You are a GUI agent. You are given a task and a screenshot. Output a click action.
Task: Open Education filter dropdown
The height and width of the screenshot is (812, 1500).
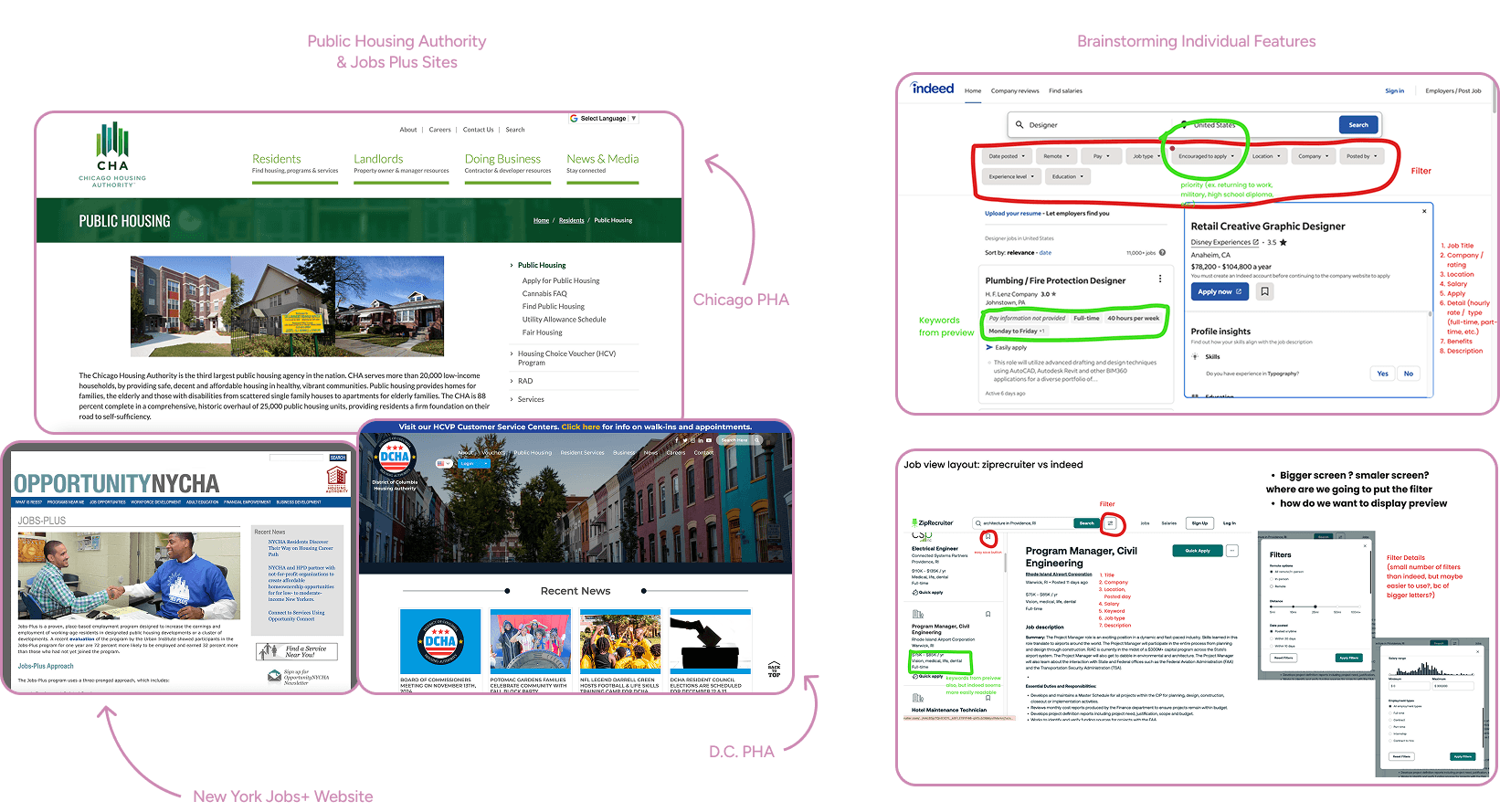pyautogui.click(x=1068, y=176)
